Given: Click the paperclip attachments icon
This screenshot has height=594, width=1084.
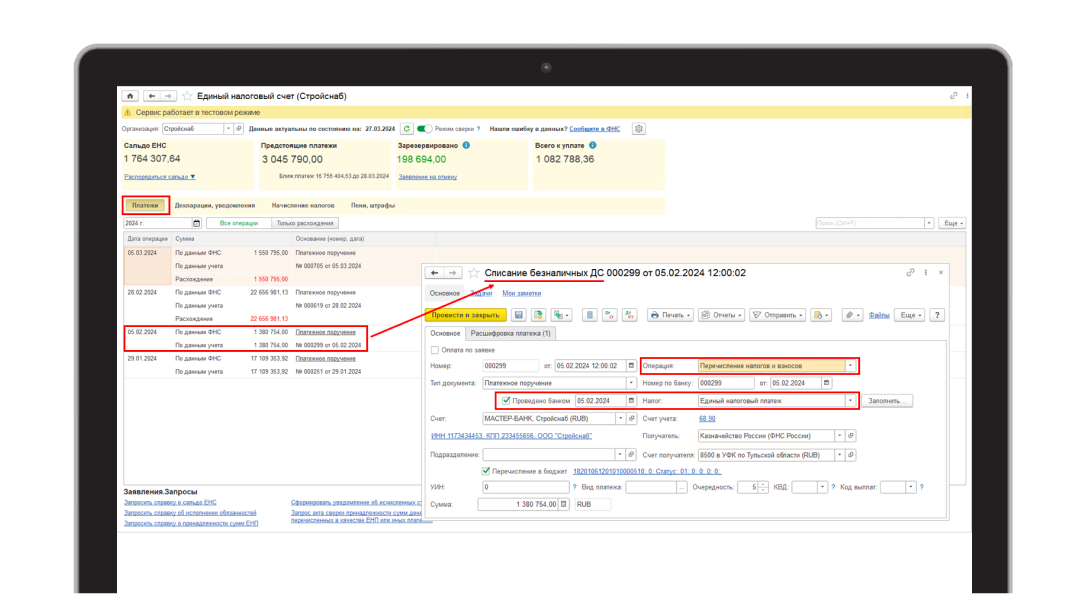Looking at the screenshot, I should 852,315.
